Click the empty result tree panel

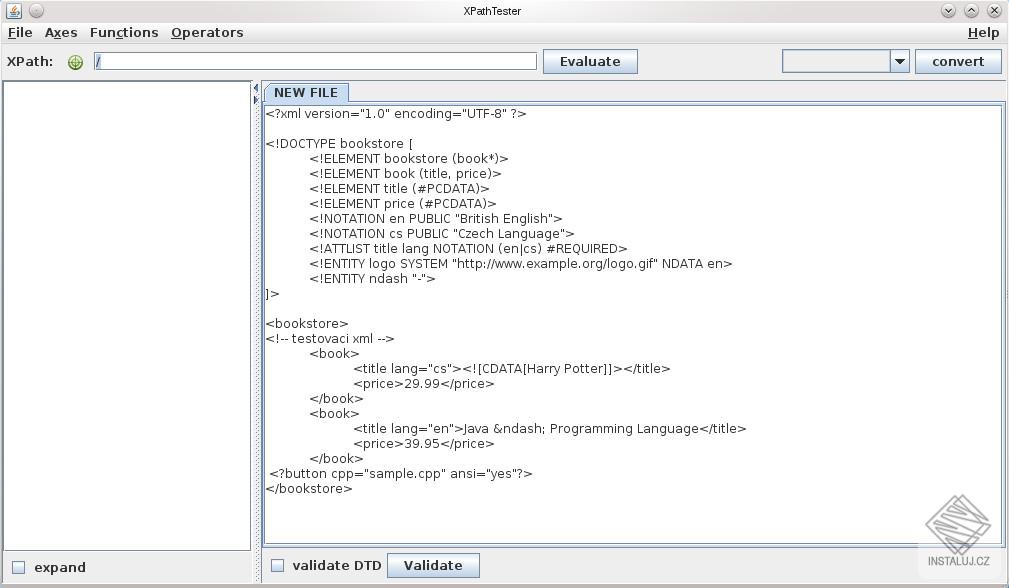click(x=127, y=315)
